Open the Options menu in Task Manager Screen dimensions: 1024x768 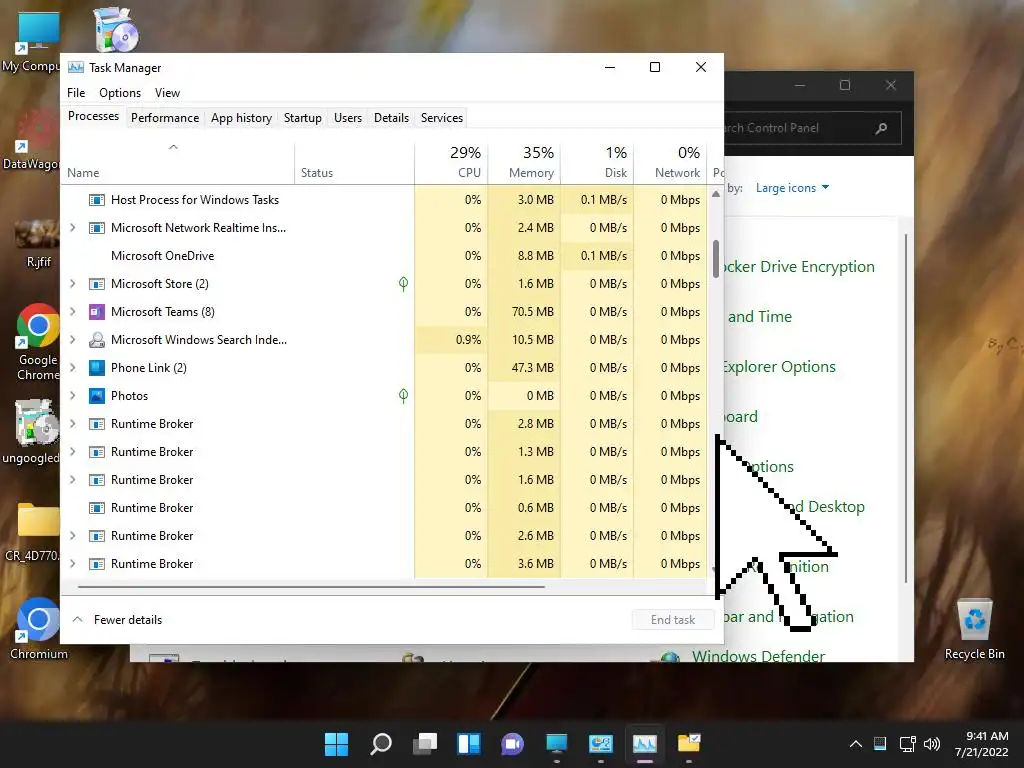pyautogui.click(x=120, y=93)
